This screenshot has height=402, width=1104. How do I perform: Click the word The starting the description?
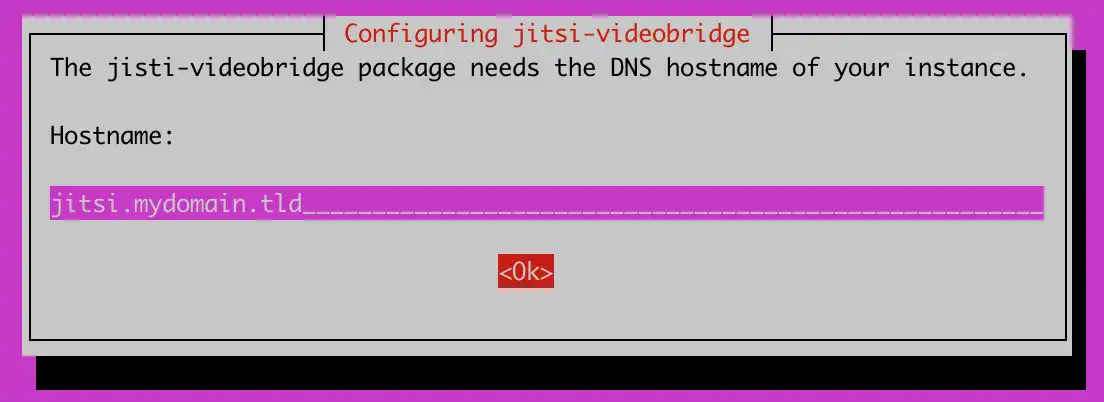(x=70, y=68)
